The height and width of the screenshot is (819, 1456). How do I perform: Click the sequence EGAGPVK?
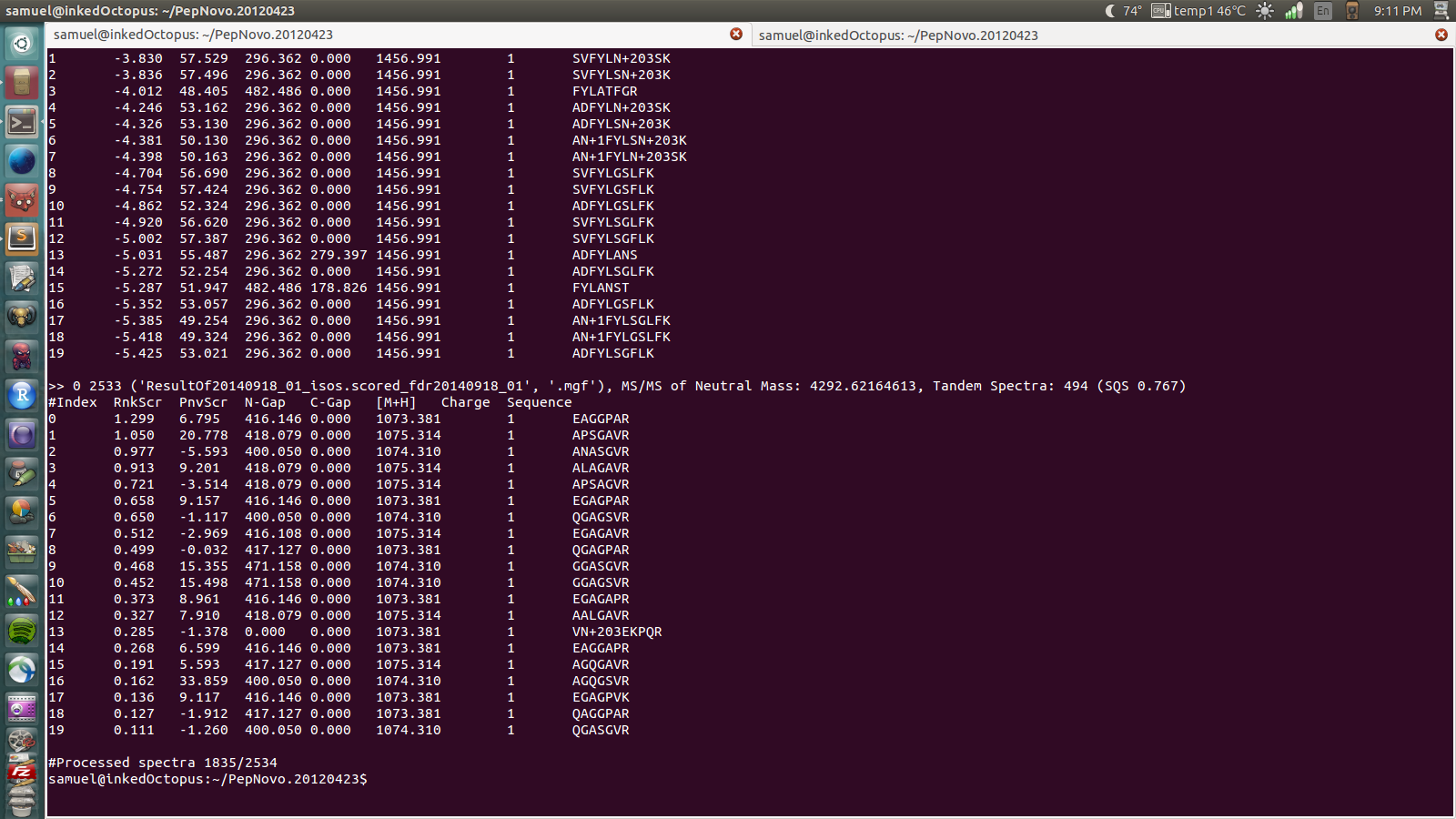[x=601, y=697]
